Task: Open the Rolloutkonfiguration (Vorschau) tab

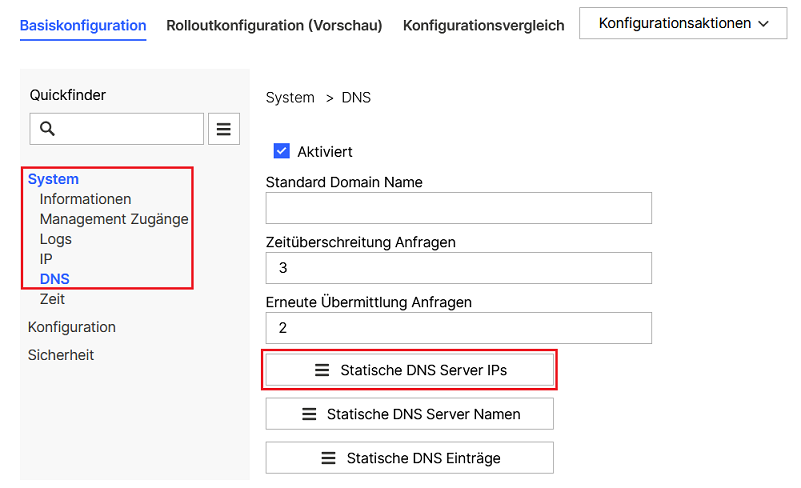Action: pos(274,25)
